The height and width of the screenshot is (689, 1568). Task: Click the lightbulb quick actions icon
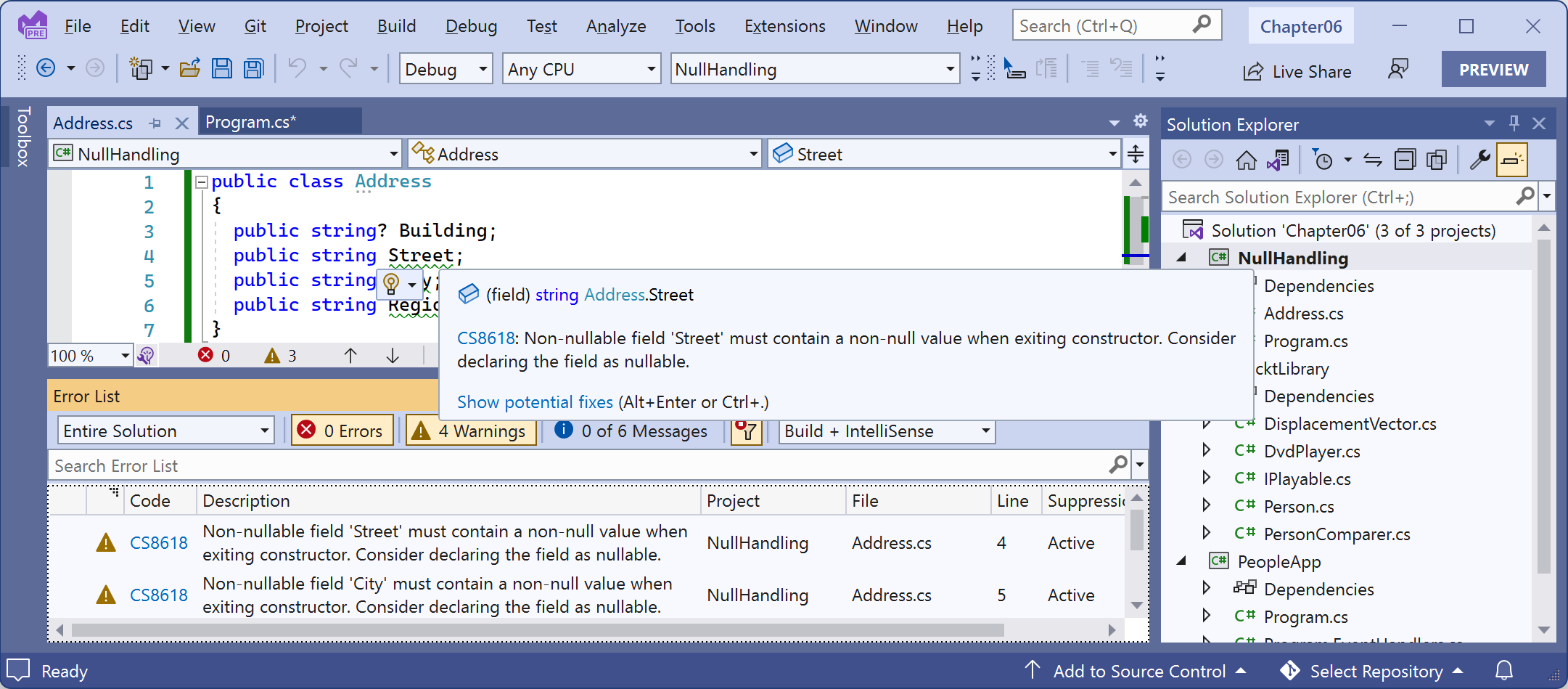click(391, 283)
